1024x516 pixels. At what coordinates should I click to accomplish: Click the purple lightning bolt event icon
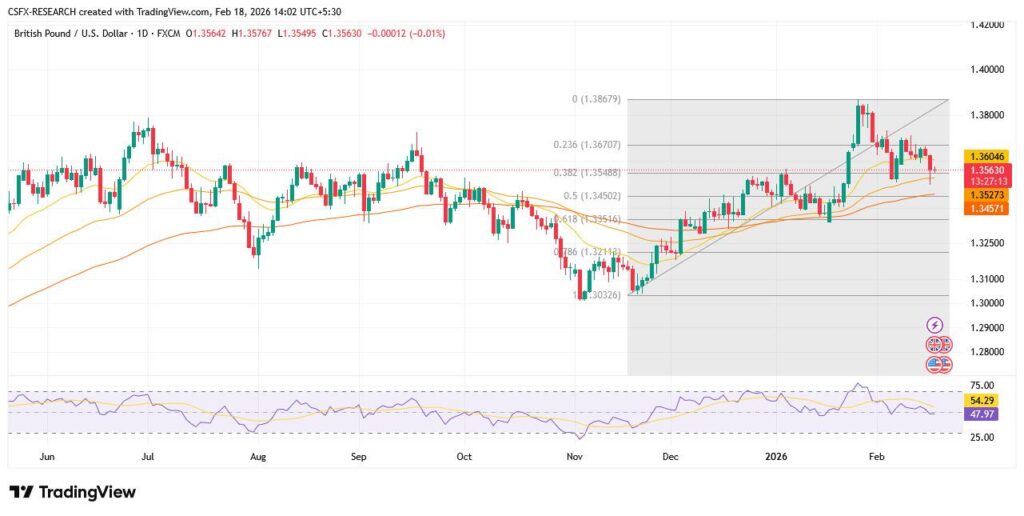point(934,325)
